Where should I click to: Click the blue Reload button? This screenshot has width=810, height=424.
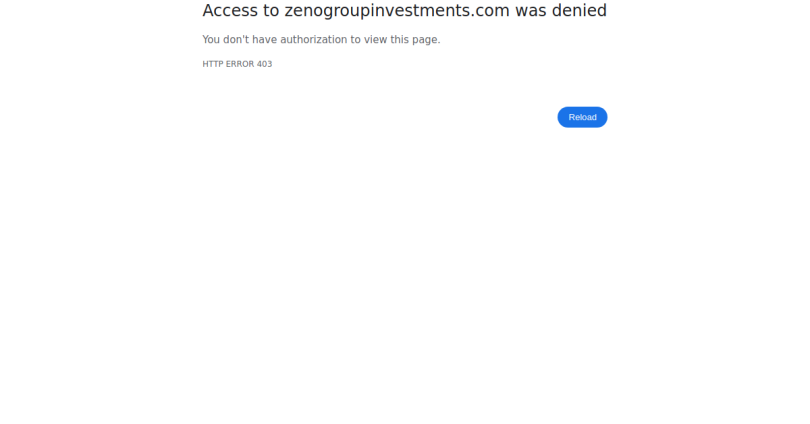click(x=582, y=117)
